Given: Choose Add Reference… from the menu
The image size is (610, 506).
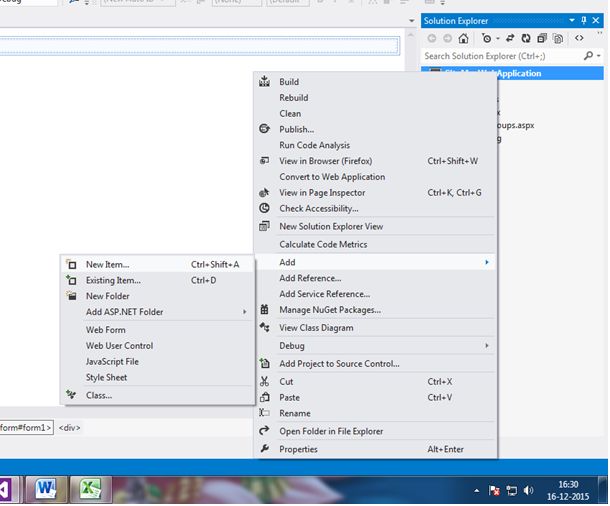Looking at the screenshot, I should coord(310,278).
